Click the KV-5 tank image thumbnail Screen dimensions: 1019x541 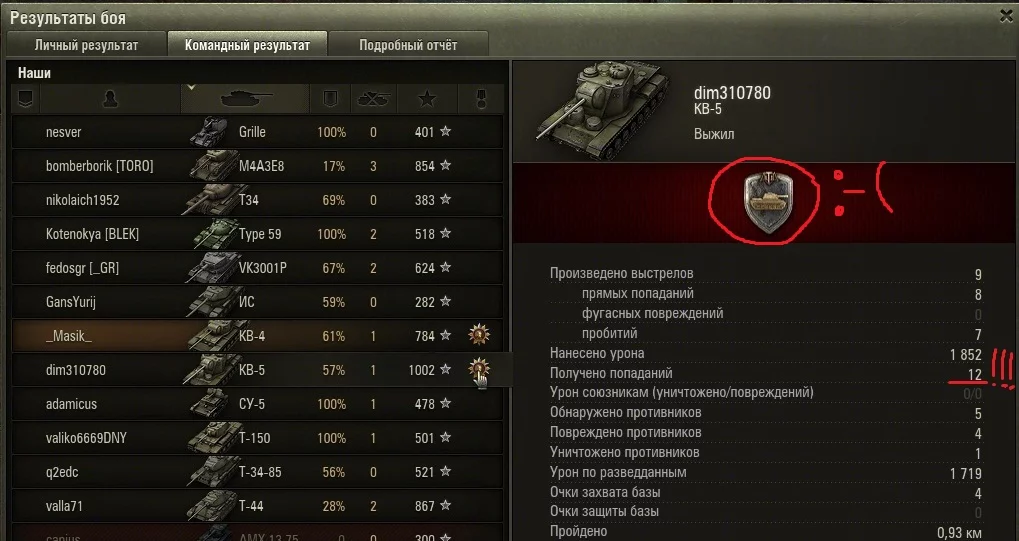coord(602,109)
